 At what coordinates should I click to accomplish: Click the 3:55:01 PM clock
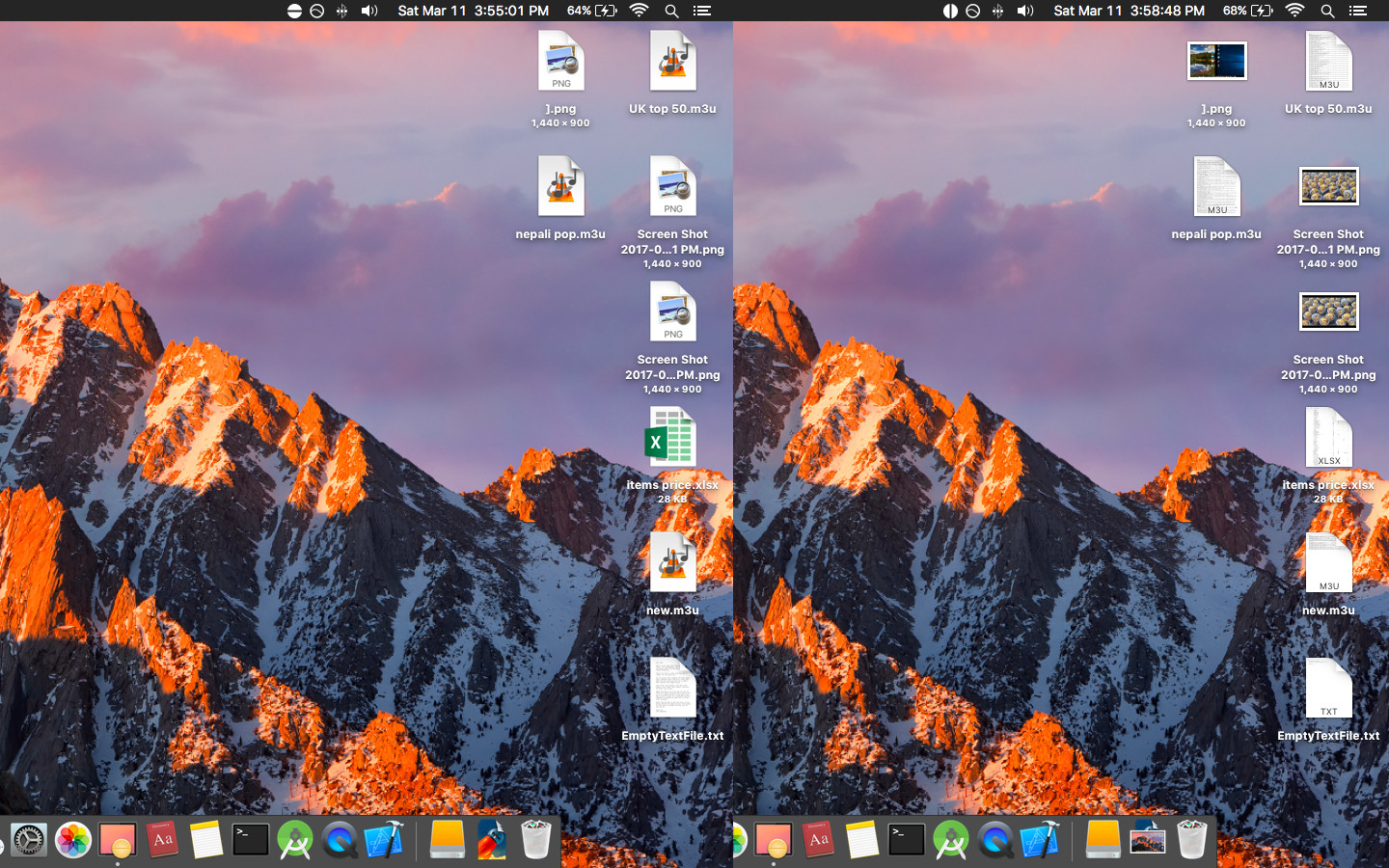(x=474, y=11)
